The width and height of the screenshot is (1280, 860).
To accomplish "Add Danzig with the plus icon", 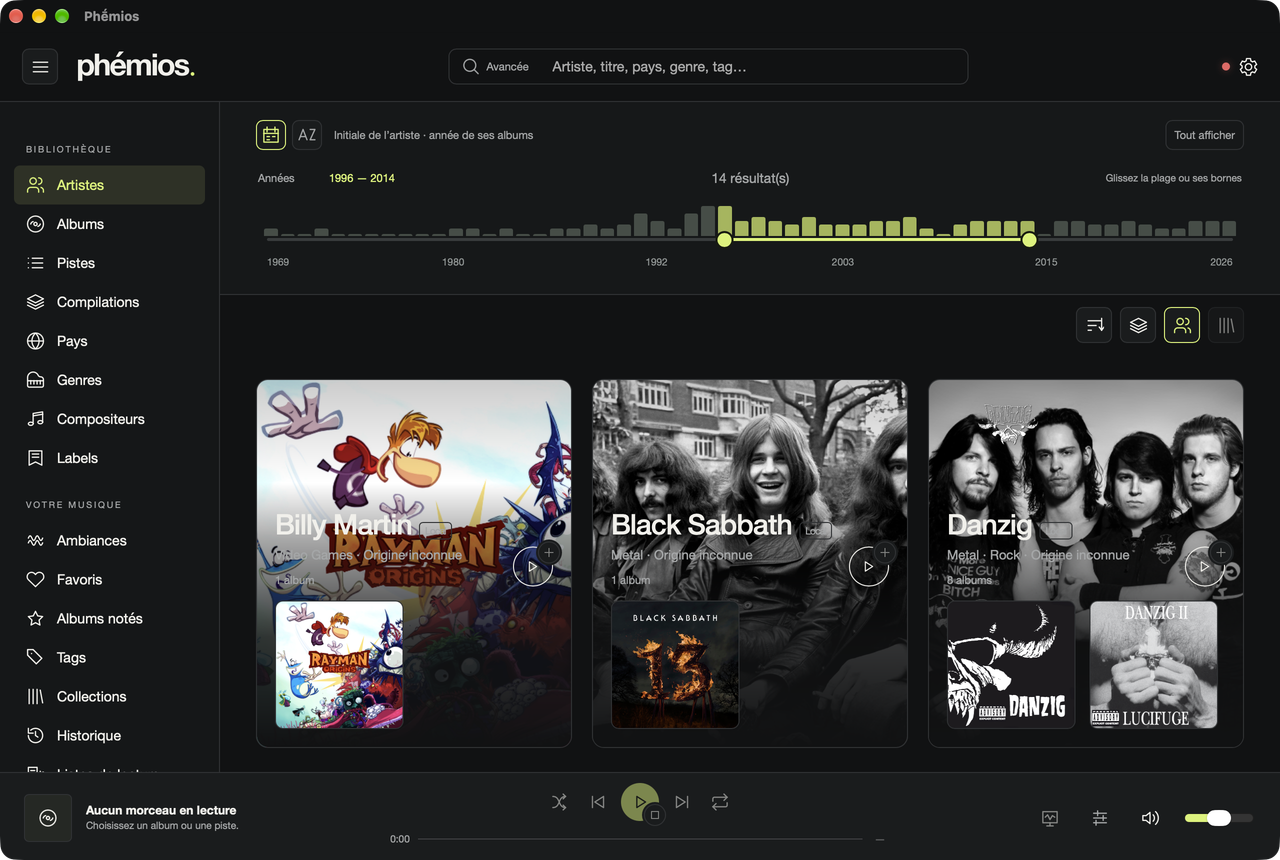I will pyautogui.click(x=1220, y=552).
